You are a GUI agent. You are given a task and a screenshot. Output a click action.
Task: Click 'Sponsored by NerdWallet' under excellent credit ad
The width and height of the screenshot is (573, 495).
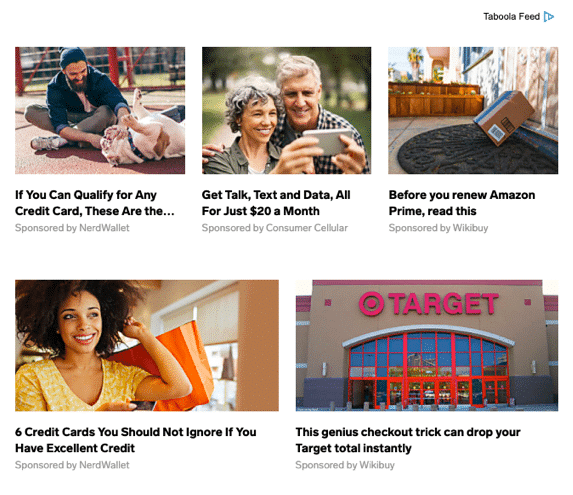72,465
